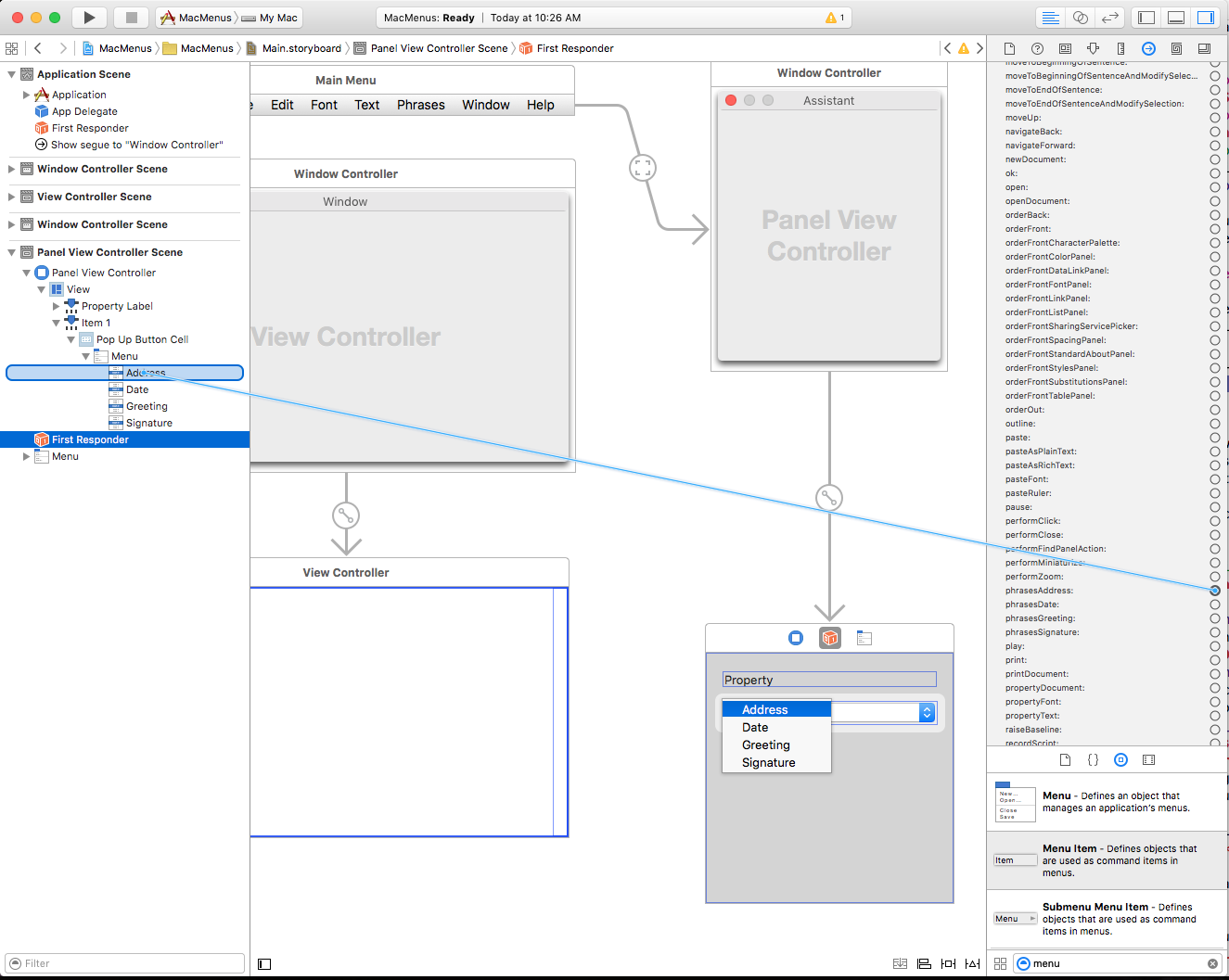The width and height of the screenshot is (1229, 980).
Task: Choose Date from the pop-up menu
Action: (776, 728)
